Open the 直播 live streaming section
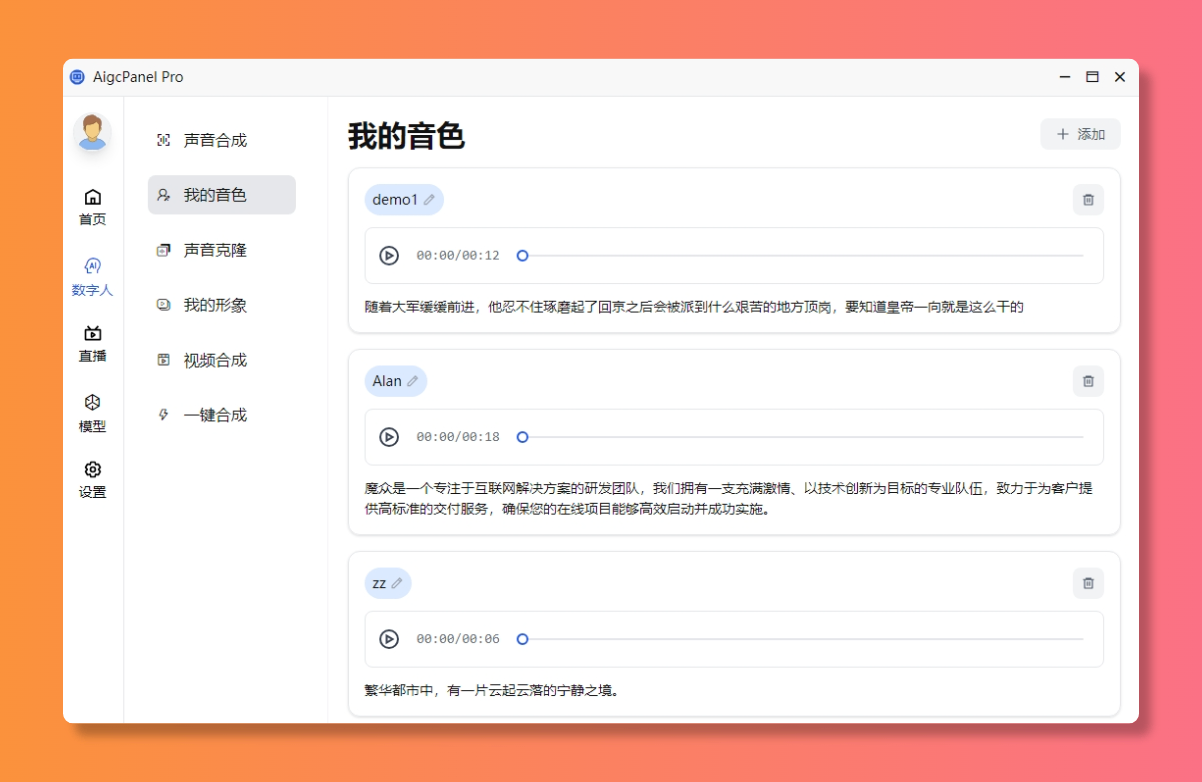The height and width of the screenshot is (782, 1202). point(92,343)
